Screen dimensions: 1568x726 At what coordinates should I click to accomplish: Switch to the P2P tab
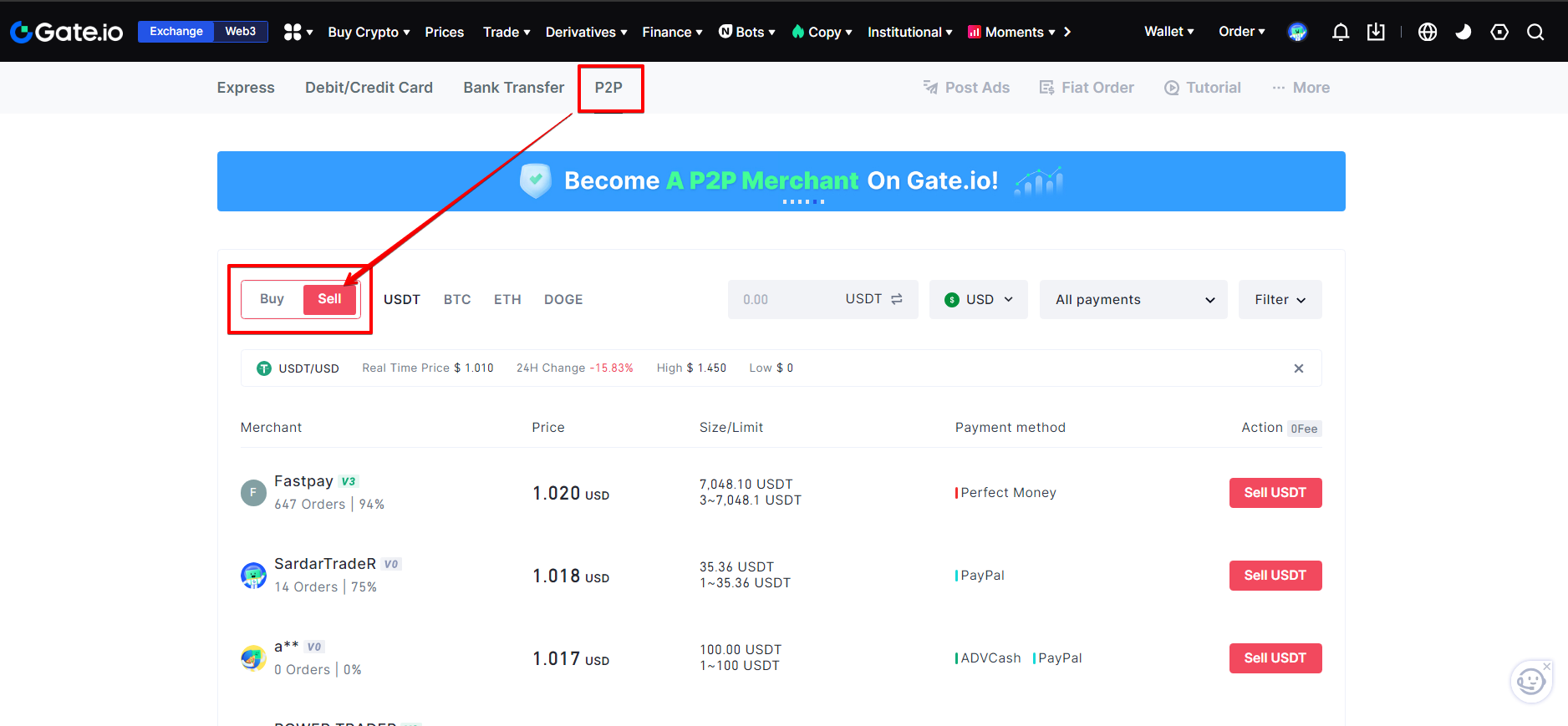[608, 88]
